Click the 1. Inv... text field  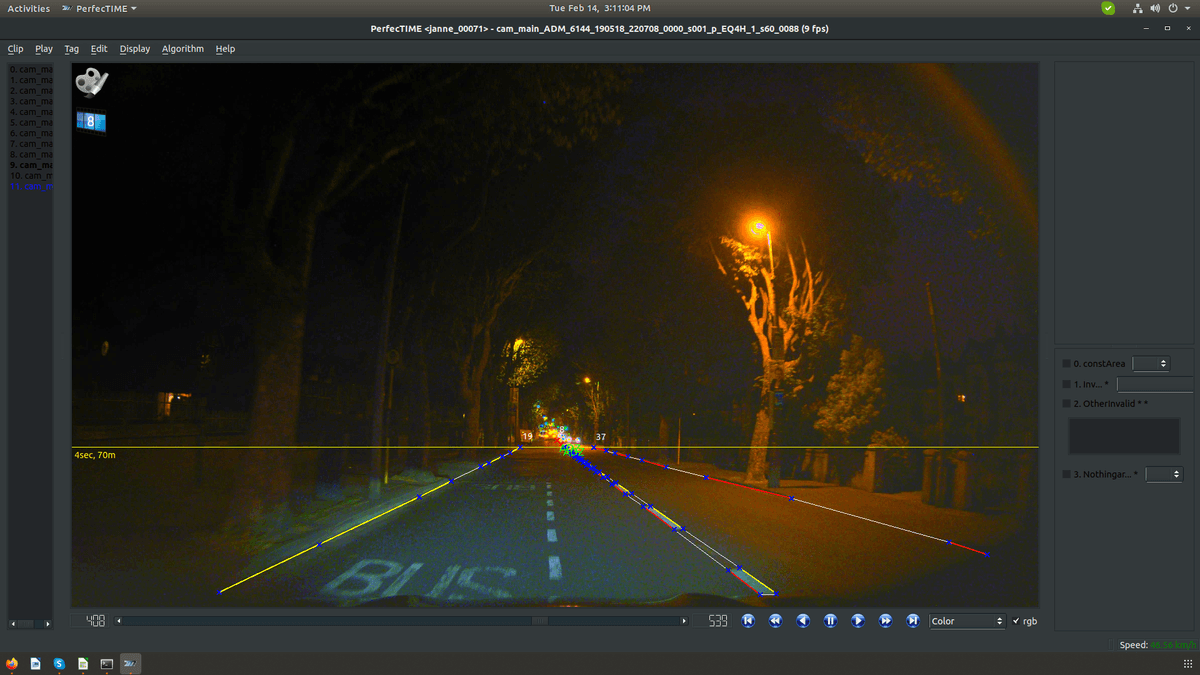pos(1157,384)
